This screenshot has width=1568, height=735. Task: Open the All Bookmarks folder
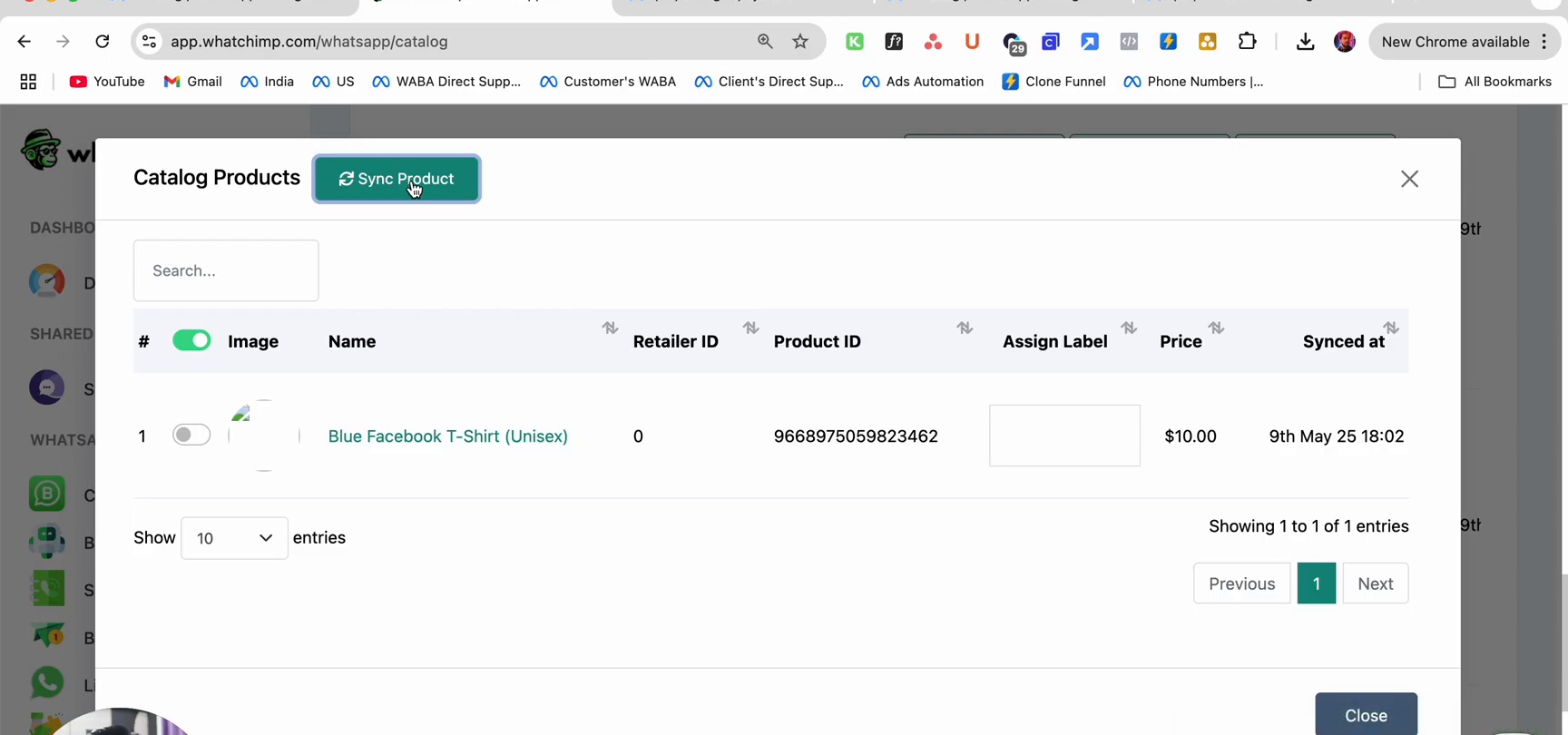click(x=1495, y=82)
